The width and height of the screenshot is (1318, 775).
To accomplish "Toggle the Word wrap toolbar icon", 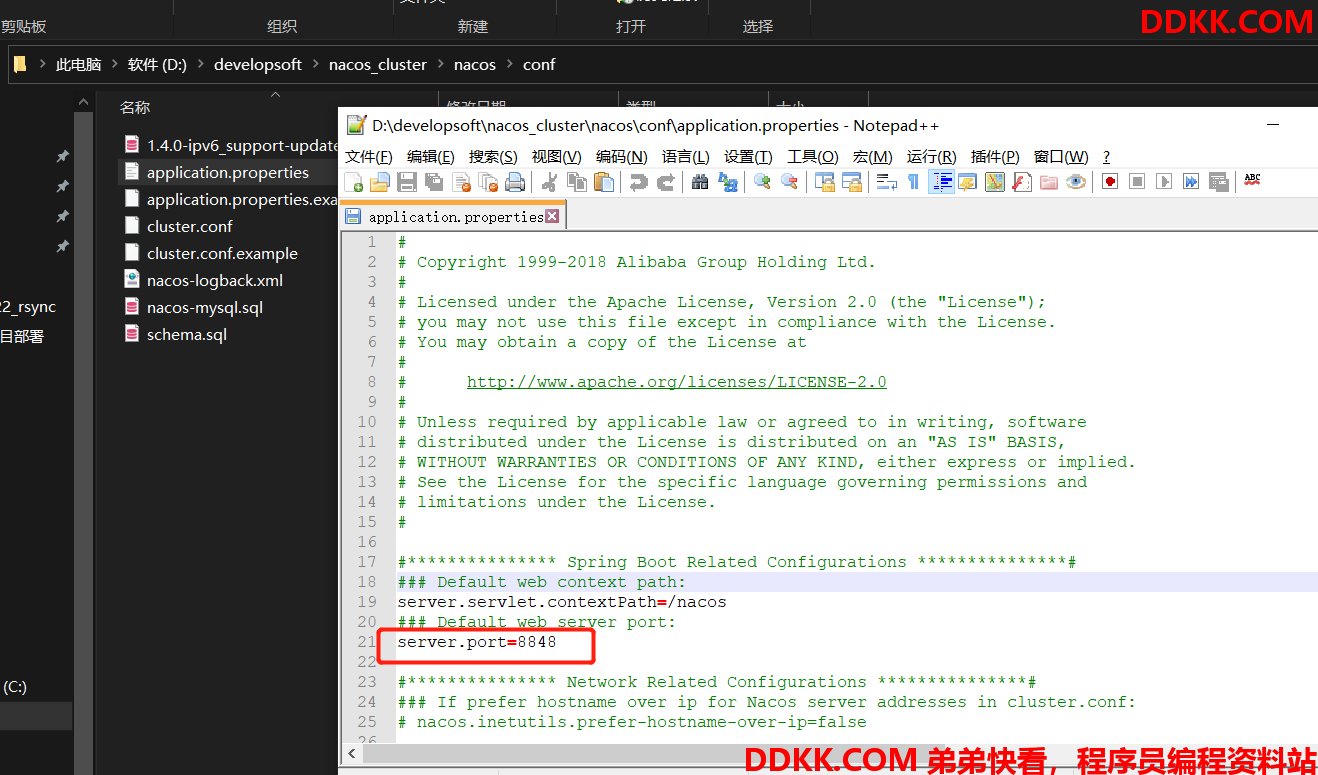I will (x=886, y=182).
